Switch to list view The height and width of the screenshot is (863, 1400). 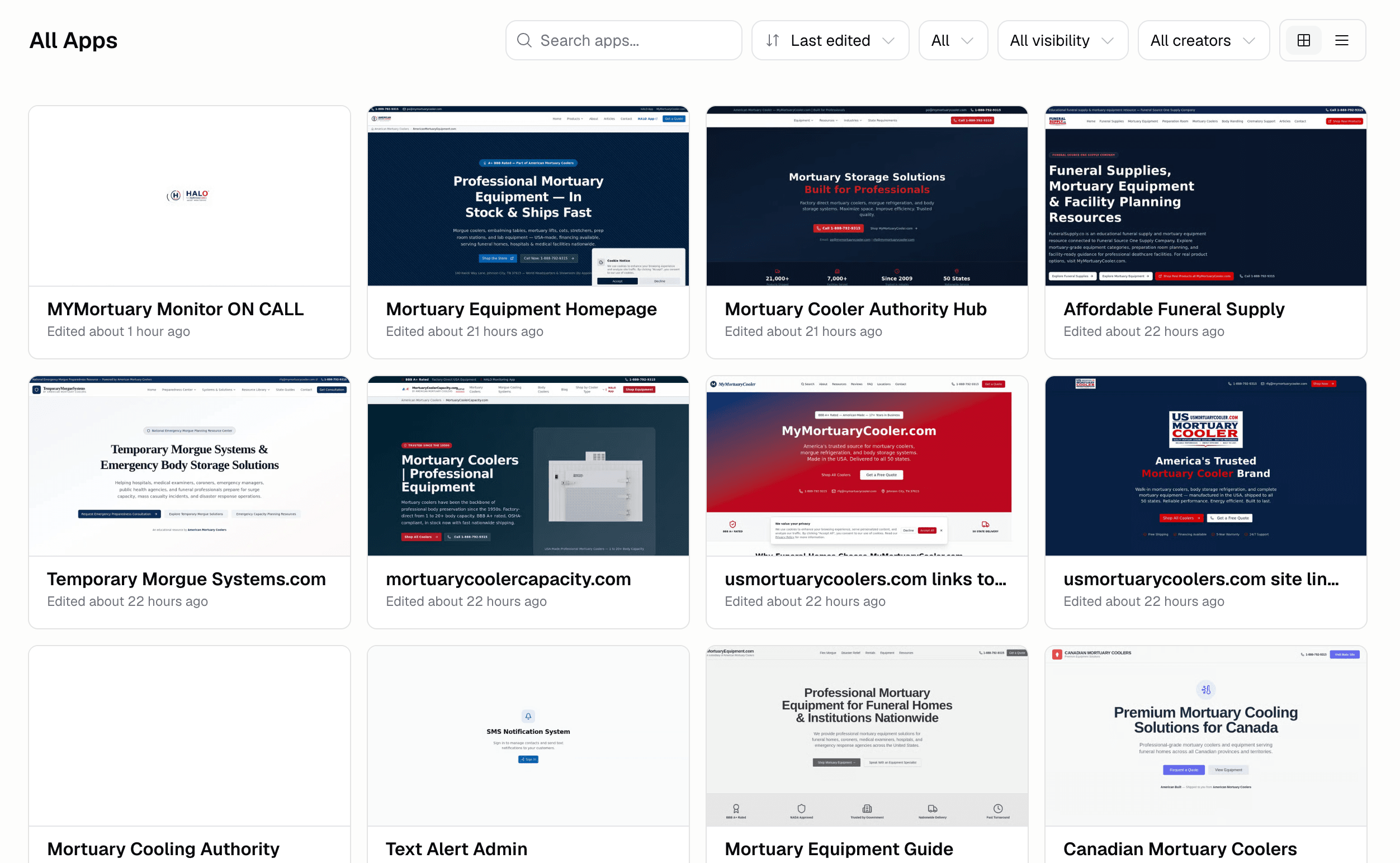tap(1342, 41)
